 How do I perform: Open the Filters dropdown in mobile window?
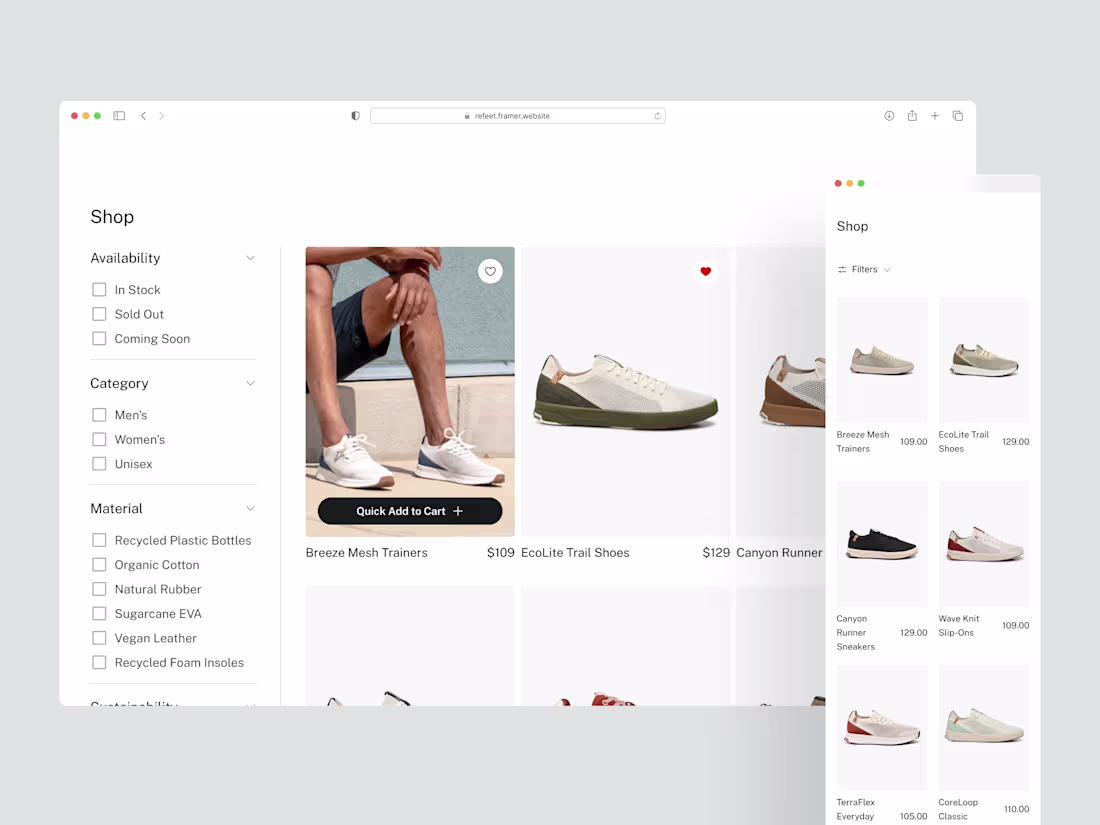click(864, 269)
